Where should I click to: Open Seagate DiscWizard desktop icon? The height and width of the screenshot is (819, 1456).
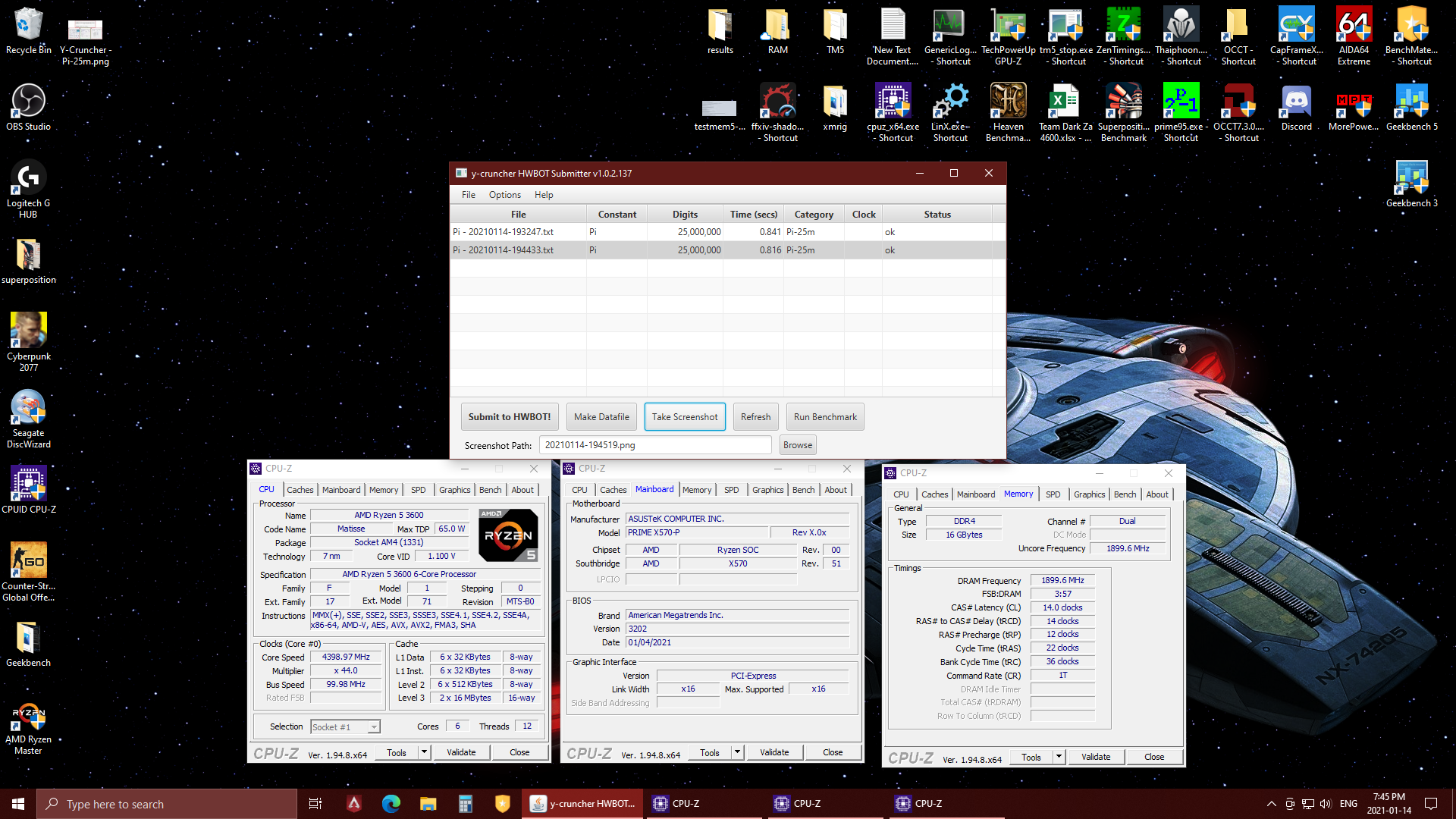[29, 419]
